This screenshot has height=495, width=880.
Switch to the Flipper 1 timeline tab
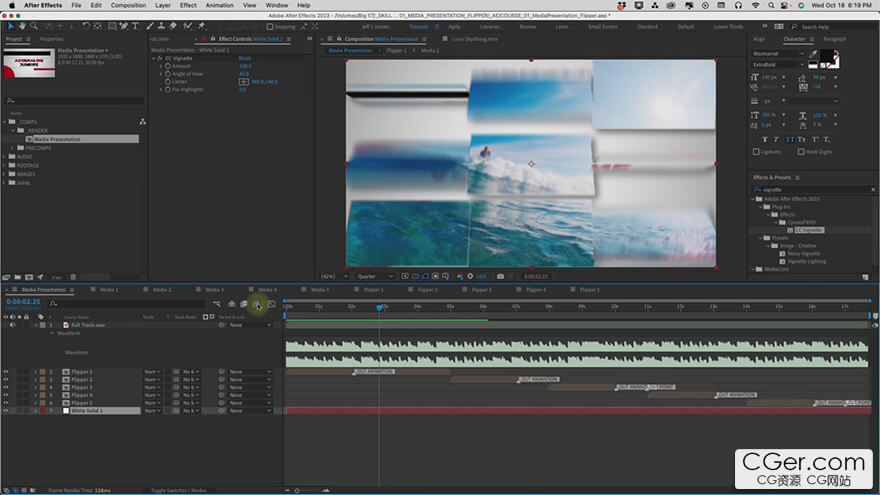click(373, 290)
